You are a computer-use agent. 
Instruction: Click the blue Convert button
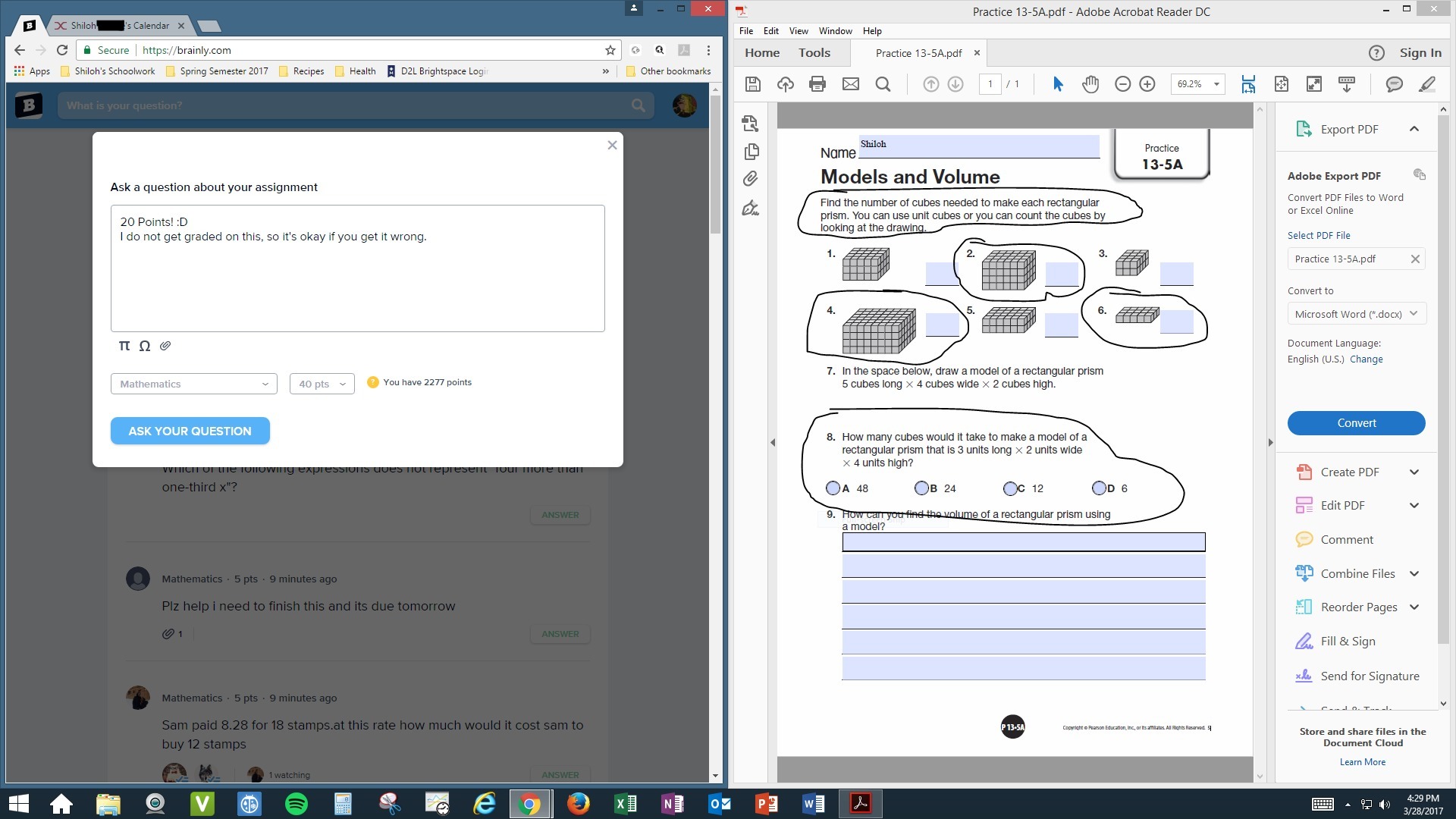tap(1356, 423)
